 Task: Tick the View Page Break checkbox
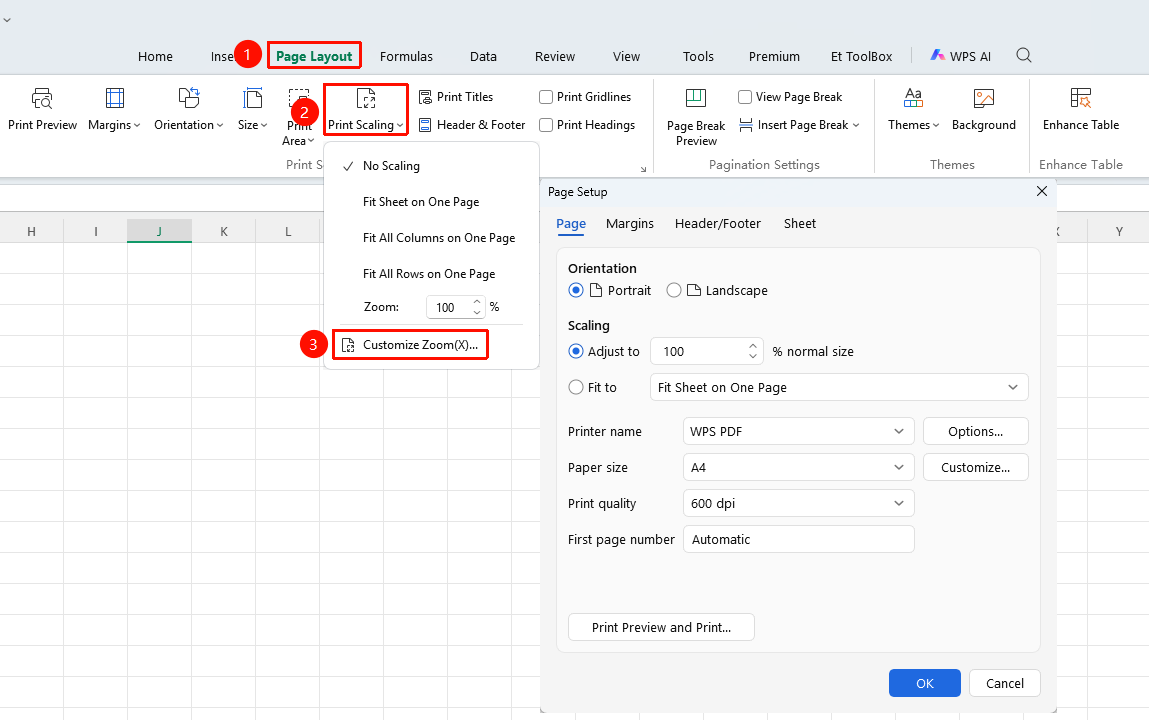coord(745,97)
